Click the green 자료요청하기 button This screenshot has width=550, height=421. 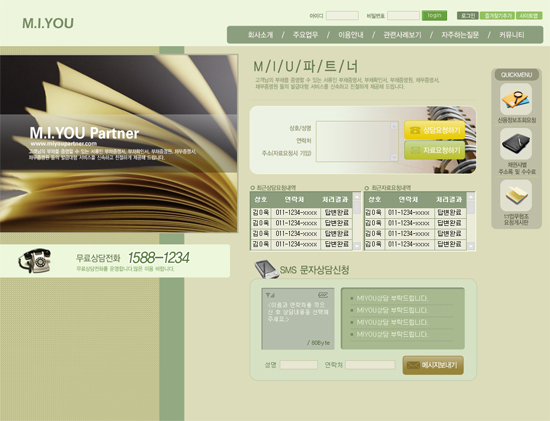[x=435, y=150]
